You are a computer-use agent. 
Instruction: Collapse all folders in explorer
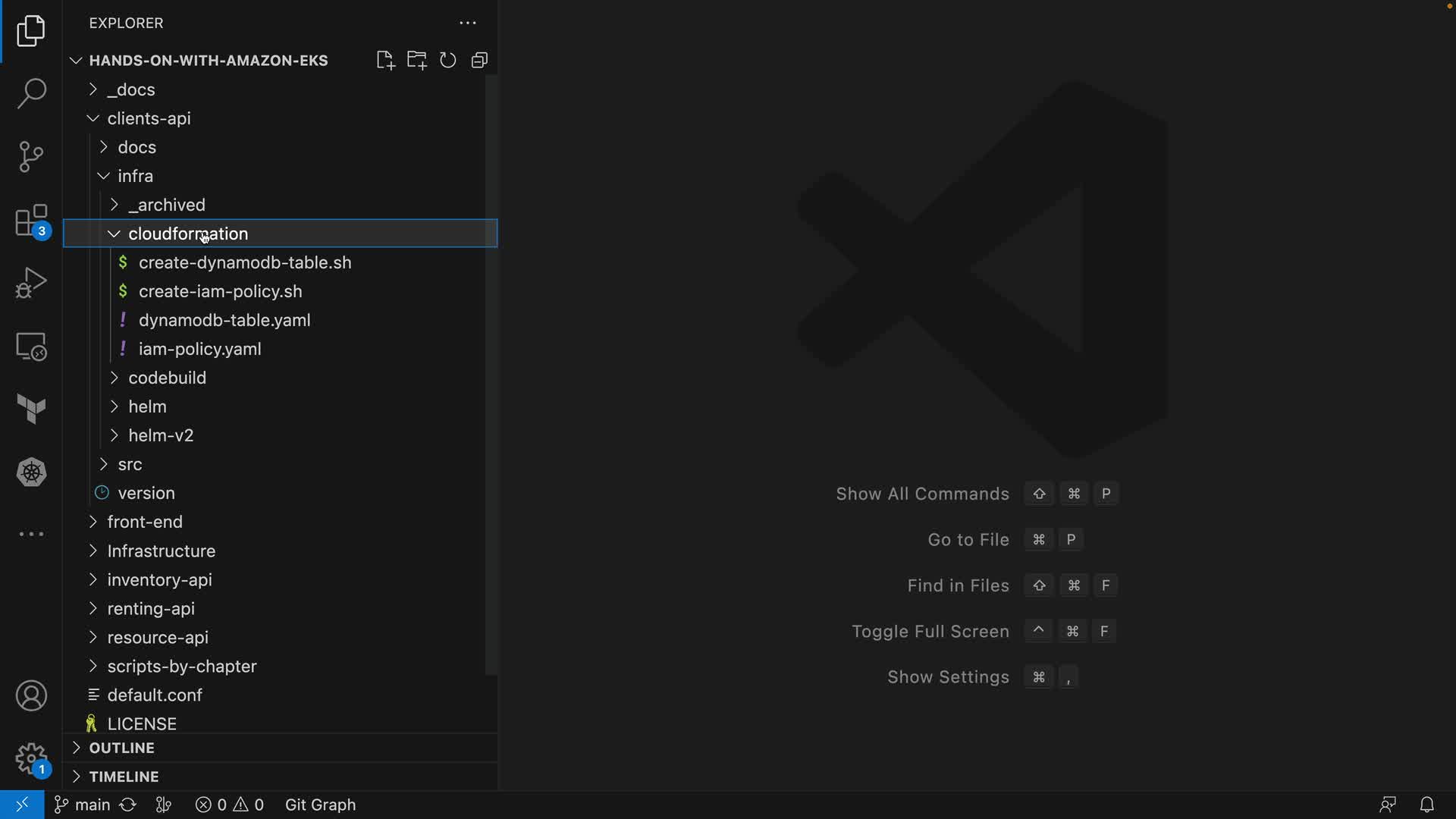479,60
